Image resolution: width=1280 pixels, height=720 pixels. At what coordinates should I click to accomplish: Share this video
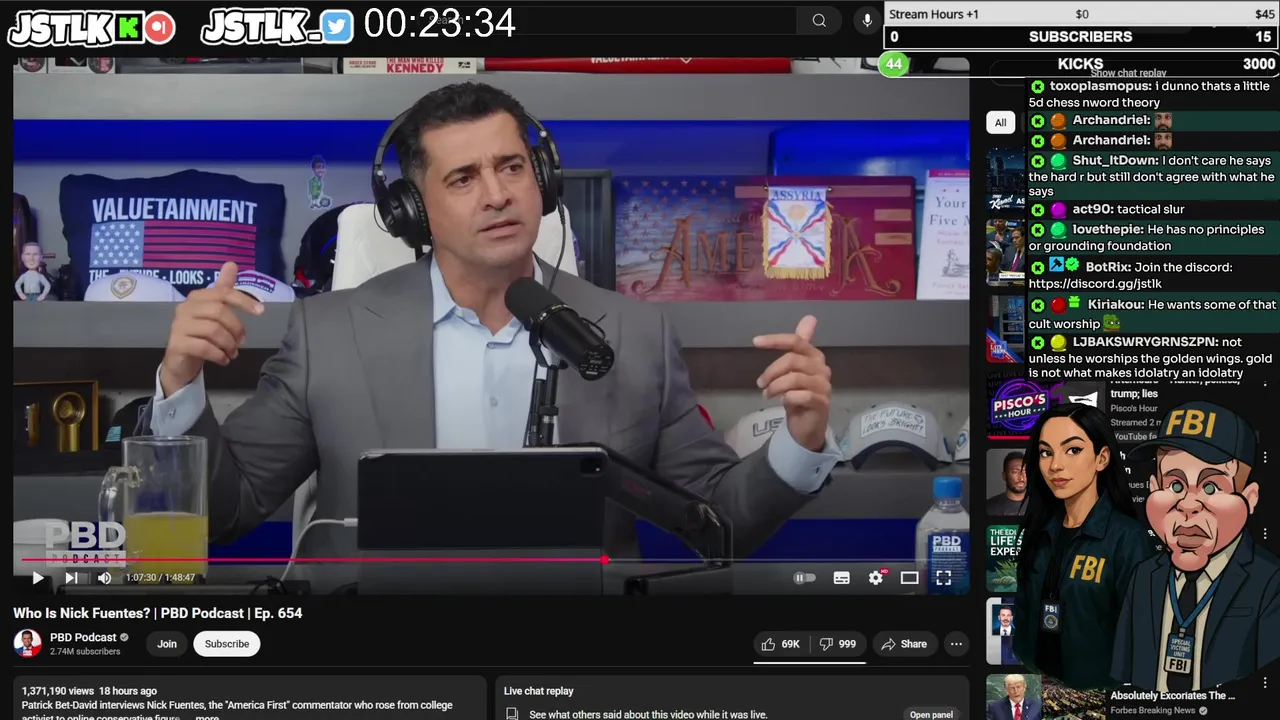[x=904, y=644]
